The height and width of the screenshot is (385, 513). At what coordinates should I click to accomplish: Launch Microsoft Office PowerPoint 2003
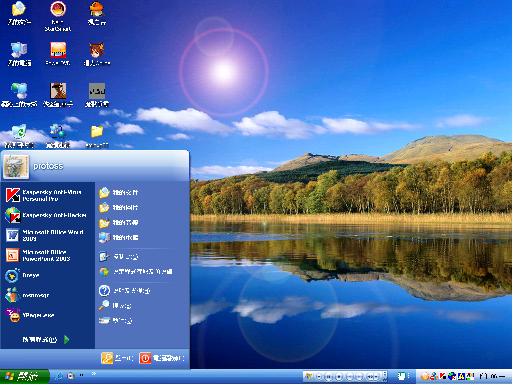pos(47,255)
